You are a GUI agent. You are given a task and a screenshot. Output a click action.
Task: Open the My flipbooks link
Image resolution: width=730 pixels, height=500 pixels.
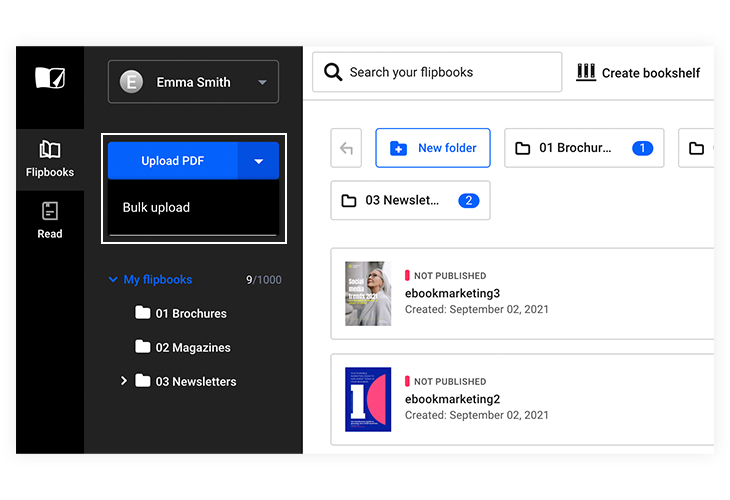coord(157,279)
